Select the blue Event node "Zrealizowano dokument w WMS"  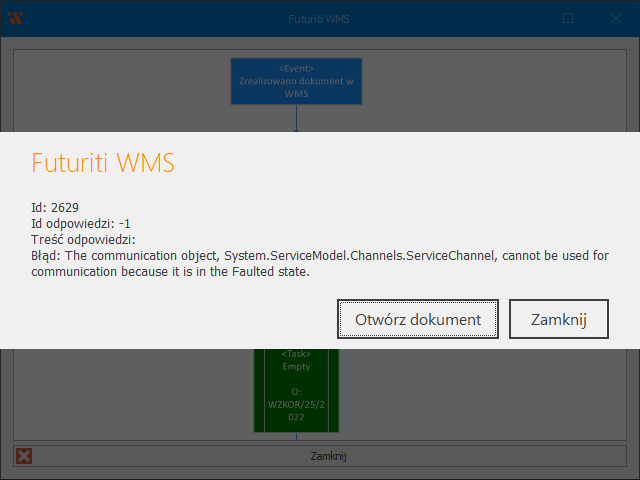296,81
